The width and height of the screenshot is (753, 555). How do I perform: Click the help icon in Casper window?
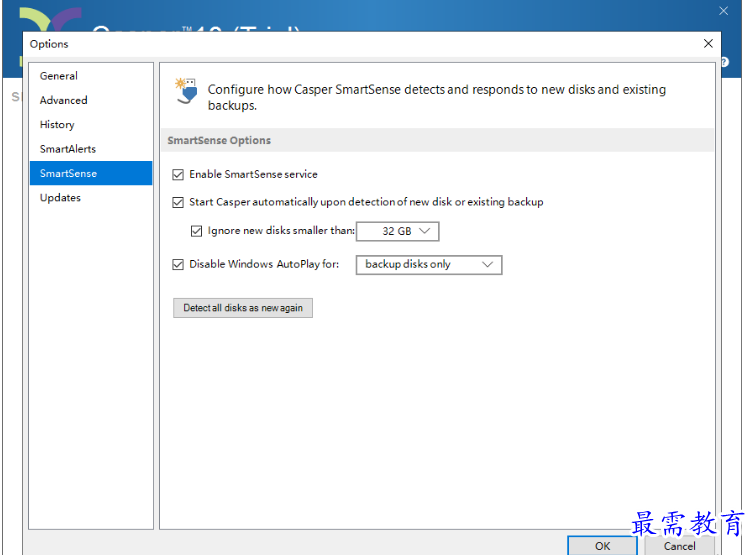pyautogui.click(x=725, y=62)
